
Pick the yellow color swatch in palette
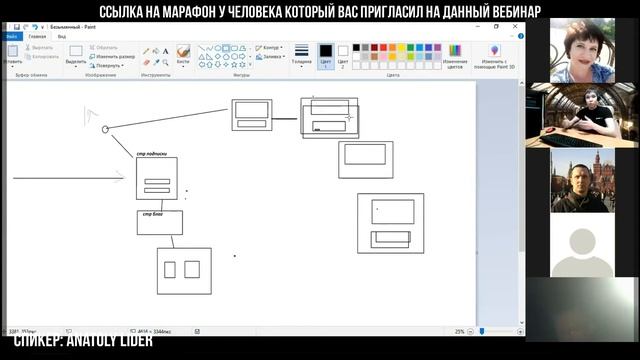401,48
